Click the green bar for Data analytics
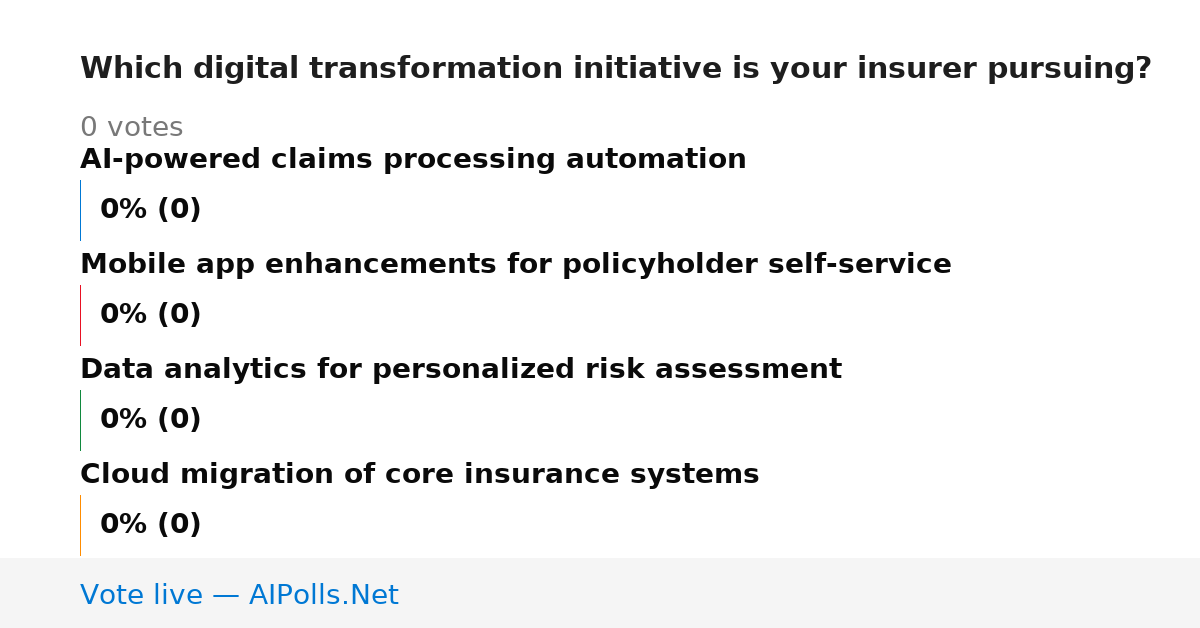 [x=80, y=420]
